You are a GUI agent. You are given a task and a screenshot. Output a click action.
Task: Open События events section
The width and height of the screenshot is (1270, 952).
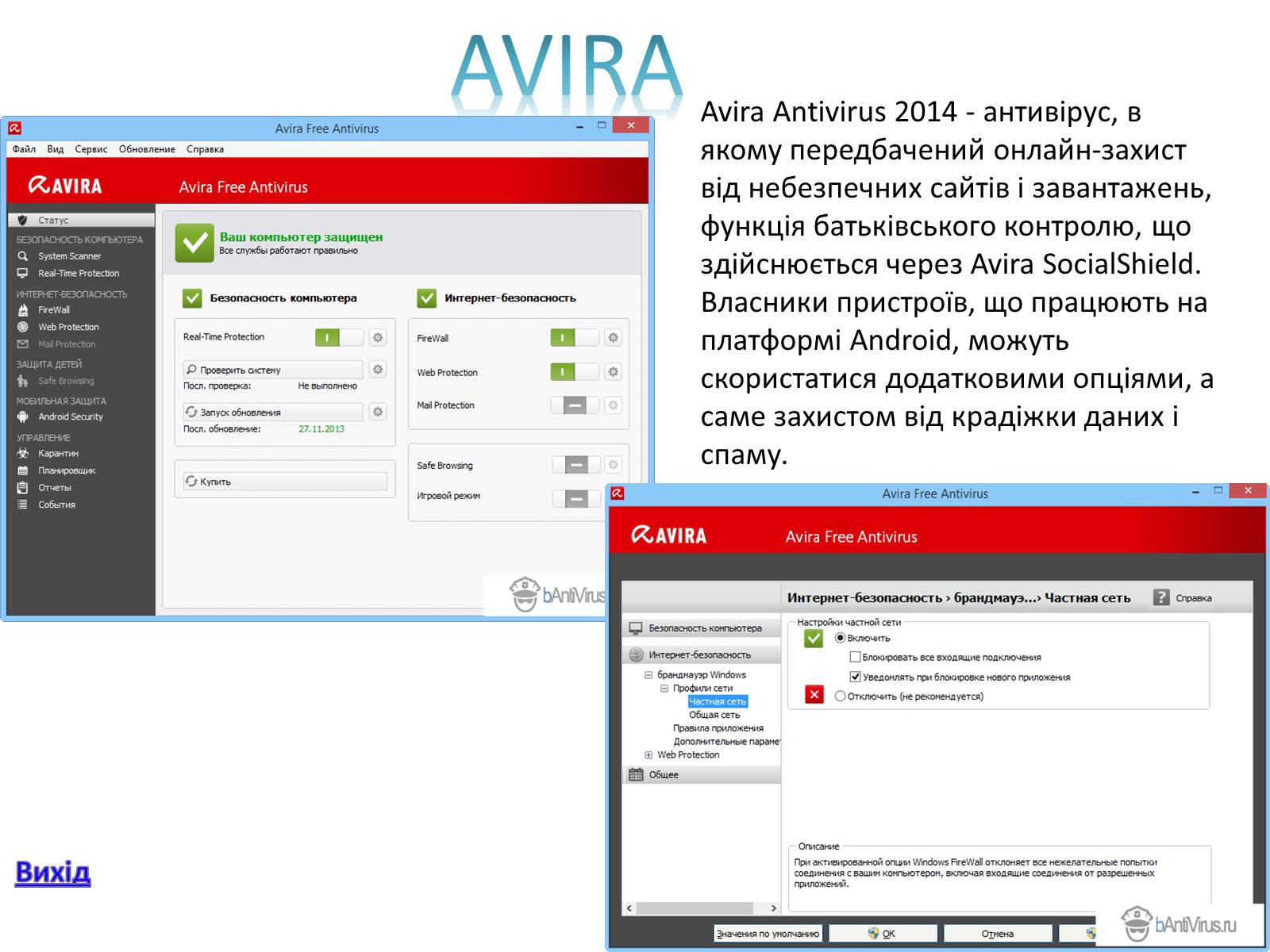56,505
